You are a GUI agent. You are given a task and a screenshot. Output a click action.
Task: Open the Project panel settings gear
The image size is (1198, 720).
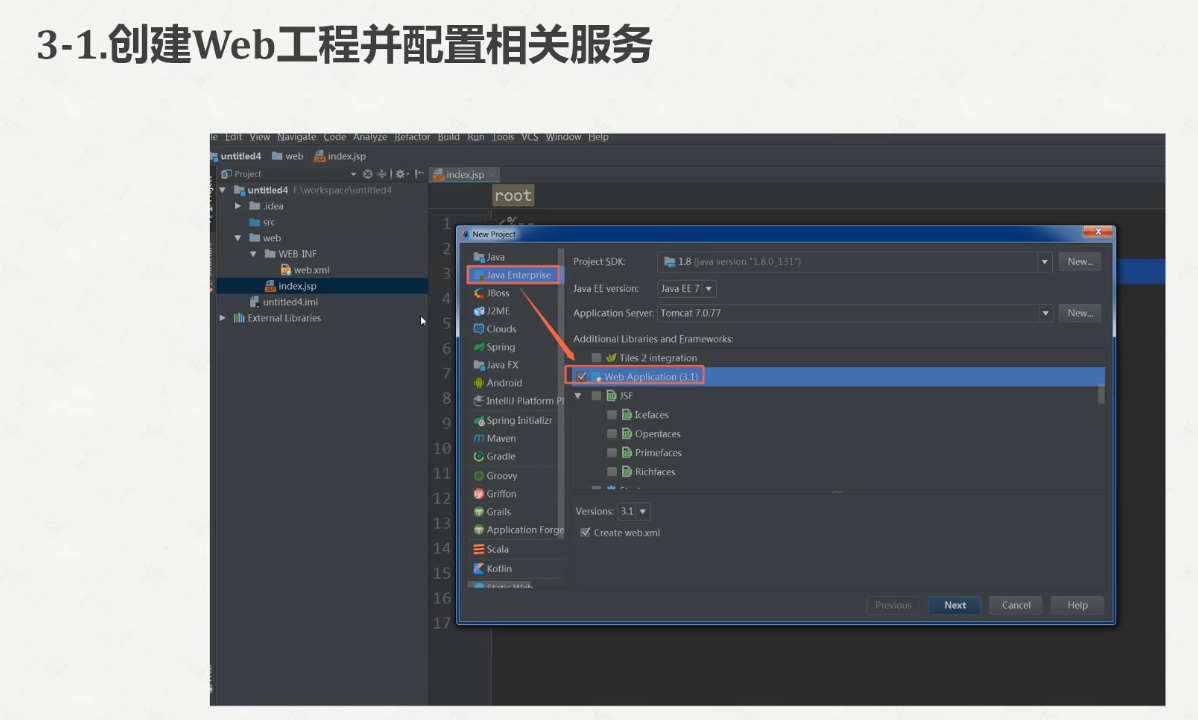[400, 174]
